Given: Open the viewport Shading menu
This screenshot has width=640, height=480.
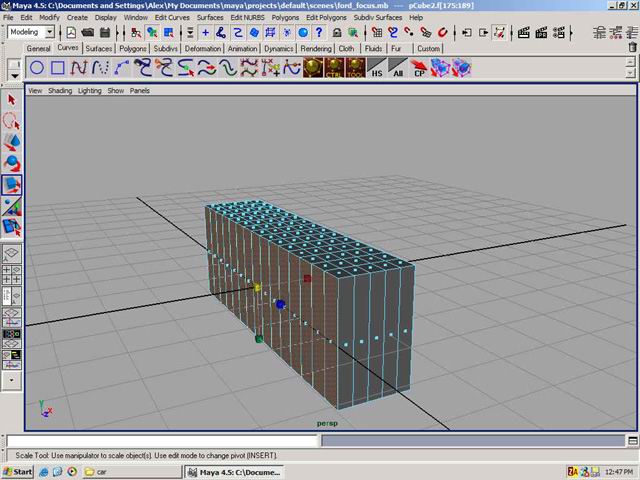Looking at the screenshot, I should point(60,90).
